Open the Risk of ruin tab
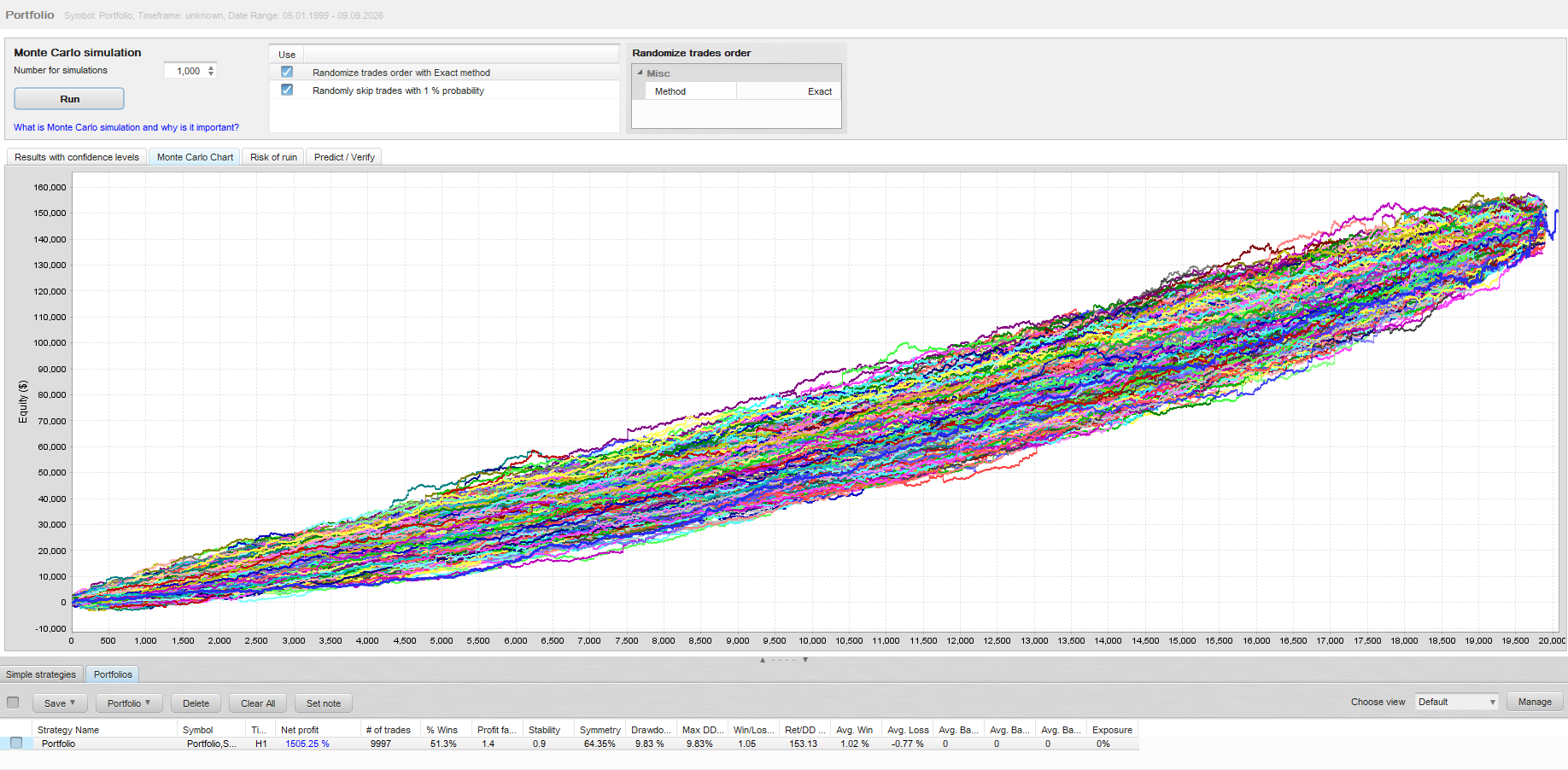 click(x=273, y=157)
